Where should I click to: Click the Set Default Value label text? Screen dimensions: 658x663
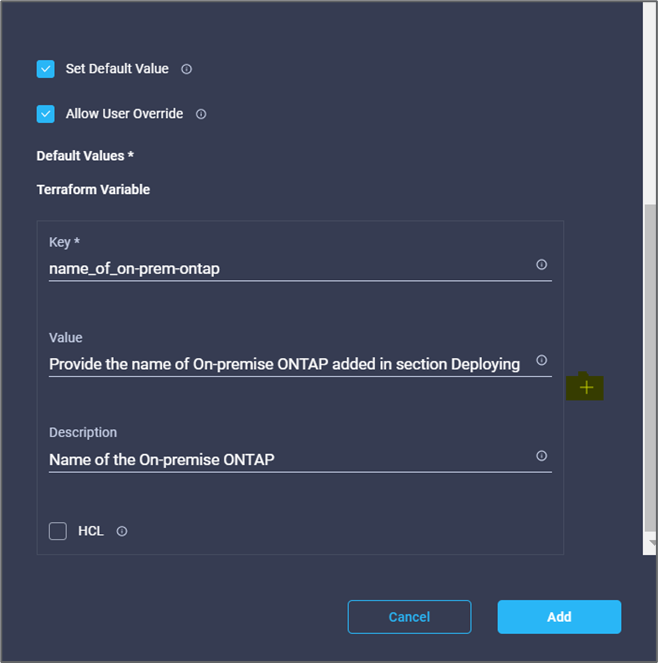[x=119, y=69]
